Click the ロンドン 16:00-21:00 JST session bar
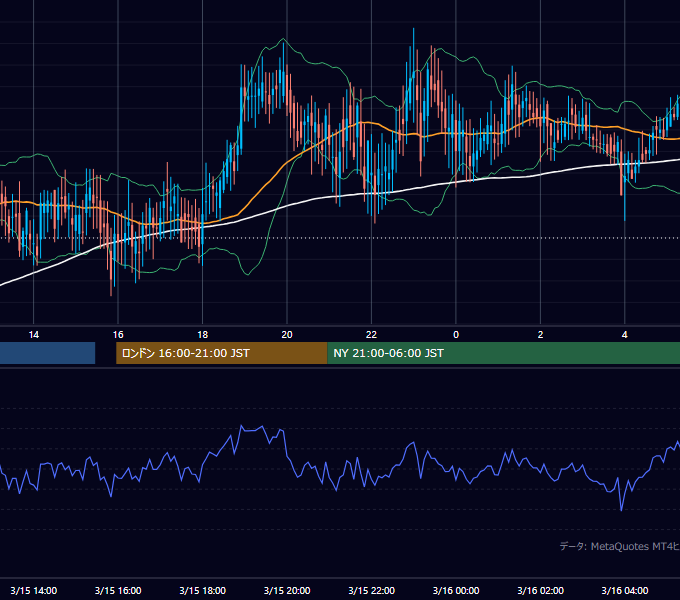 [x=222, y=353]
